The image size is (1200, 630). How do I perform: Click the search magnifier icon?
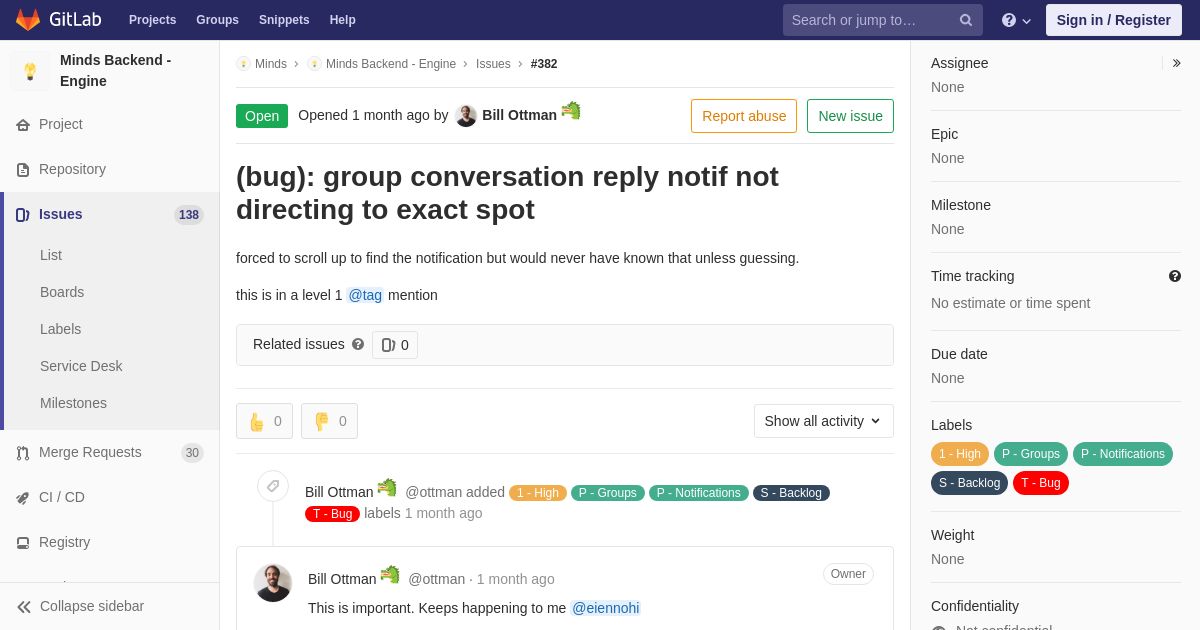point(966,20)
